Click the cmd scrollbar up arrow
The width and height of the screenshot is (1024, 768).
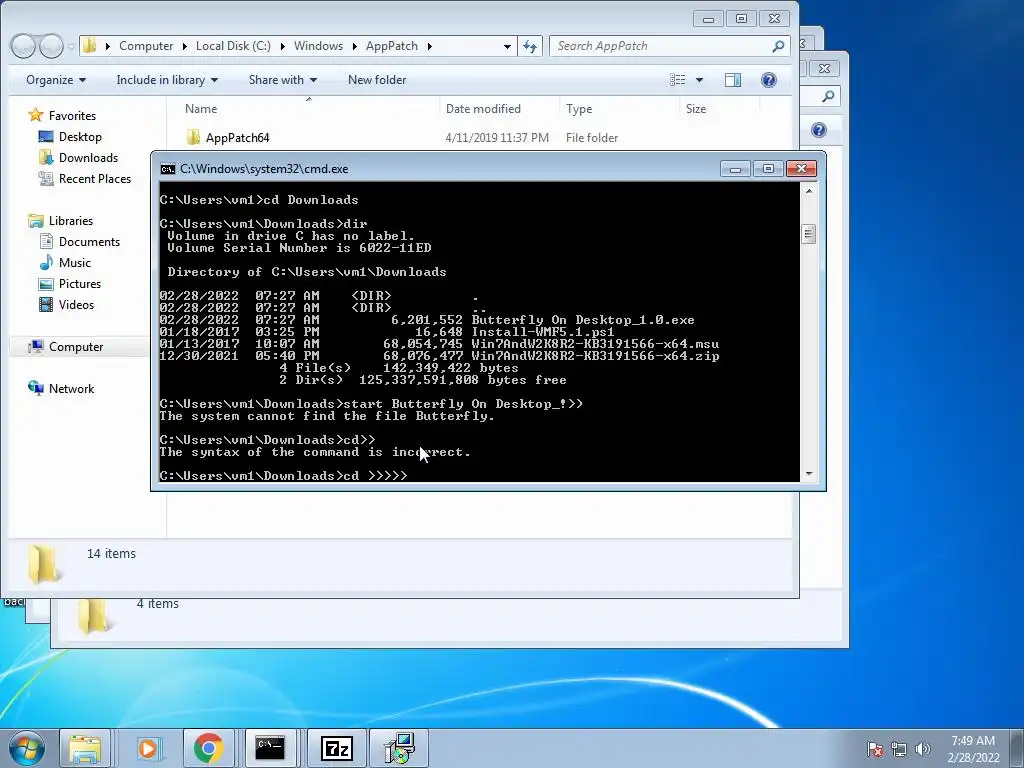tap(809, 191)
